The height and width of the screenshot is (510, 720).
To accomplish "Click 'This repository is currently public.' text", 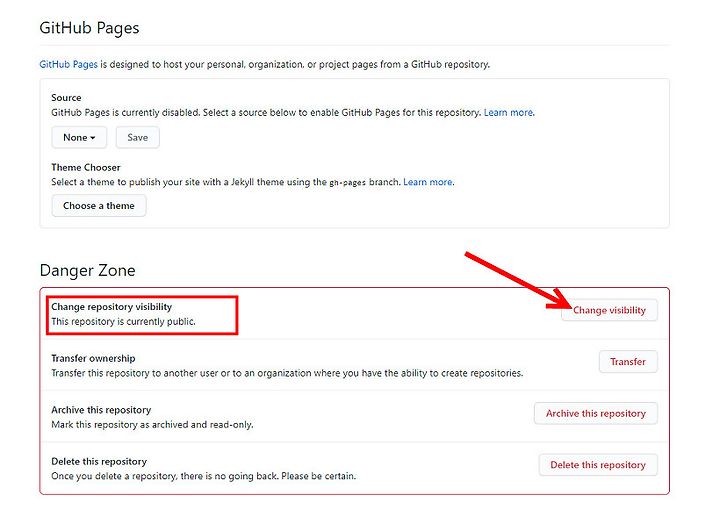I will (124, 321).
